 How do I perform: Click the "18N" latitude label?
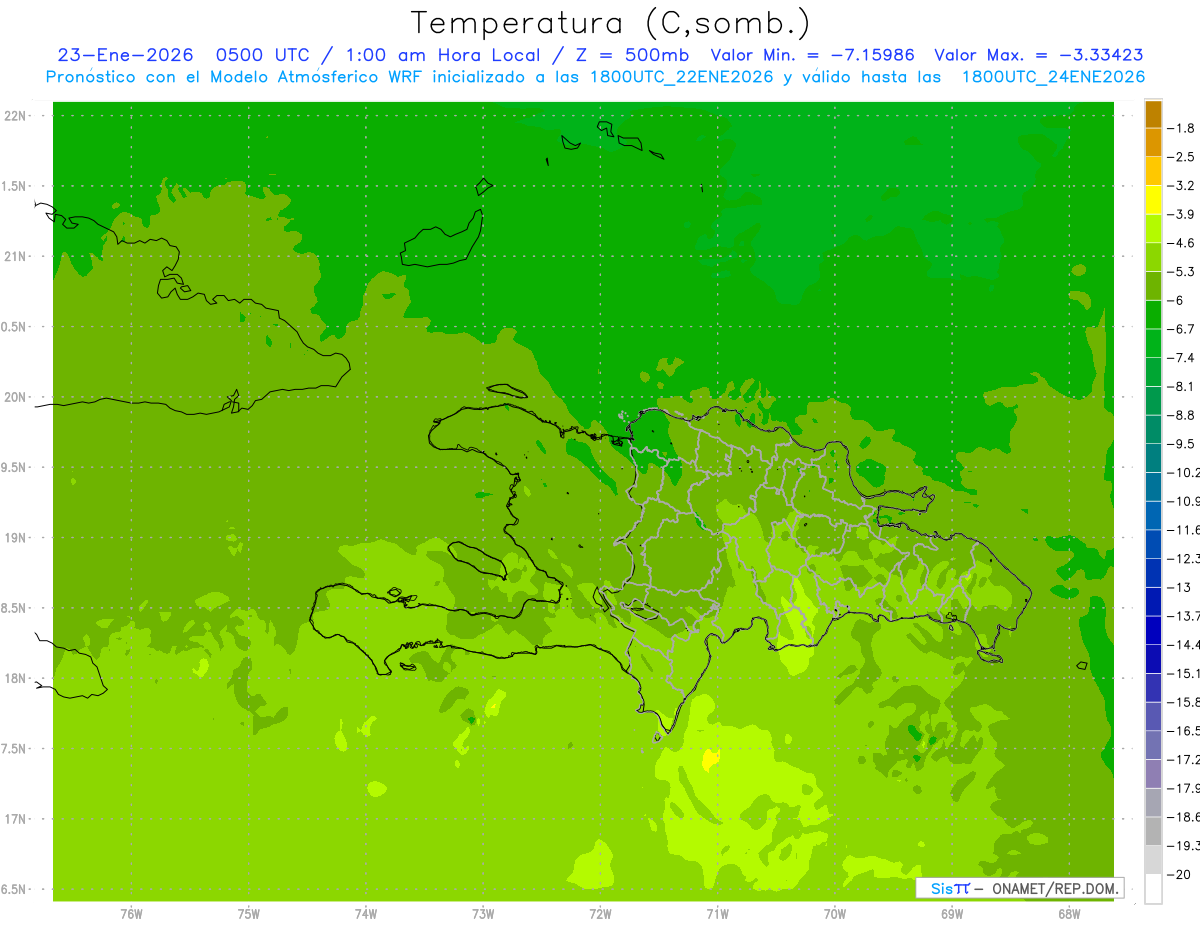[x=15, y=678]
